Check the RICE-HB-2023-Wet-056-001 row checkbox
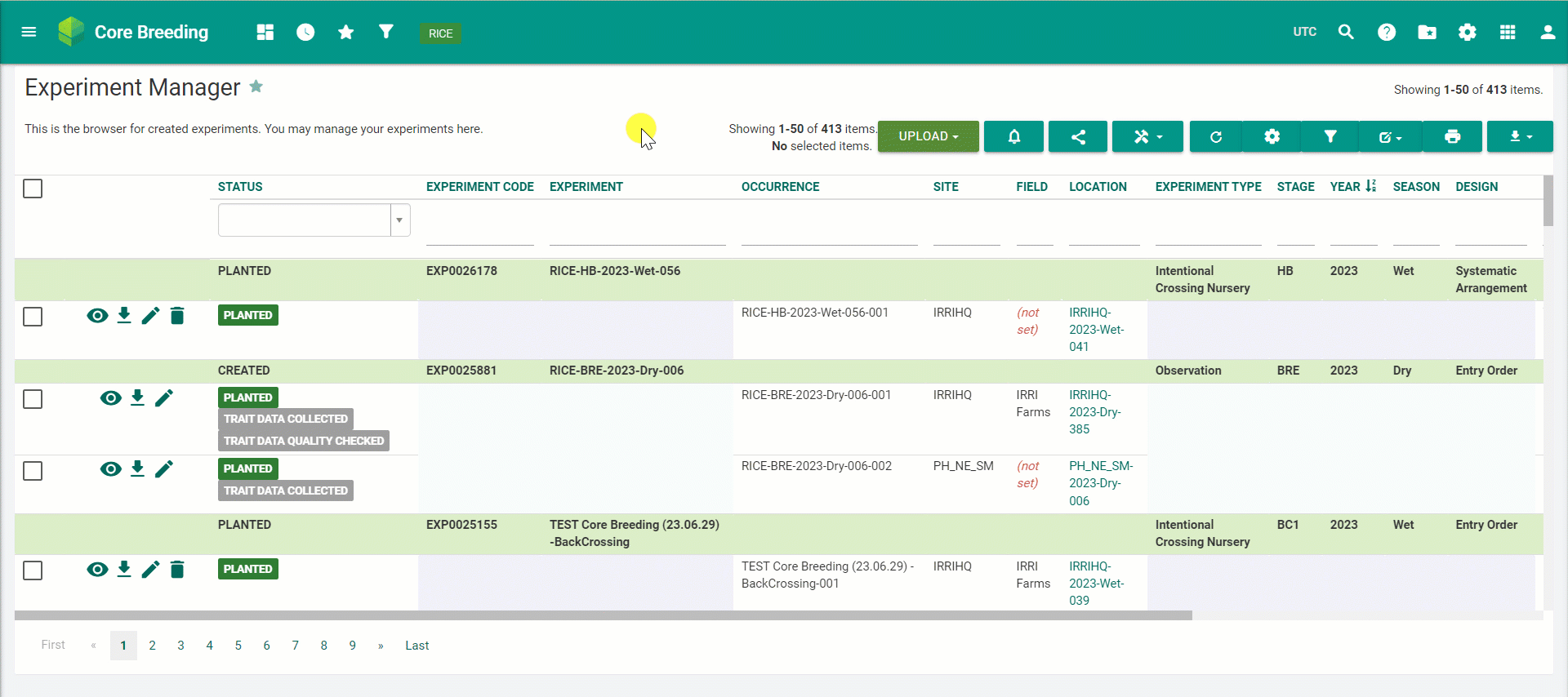Viewport: 1568px width, 697px height. click(x=33, y=317)
